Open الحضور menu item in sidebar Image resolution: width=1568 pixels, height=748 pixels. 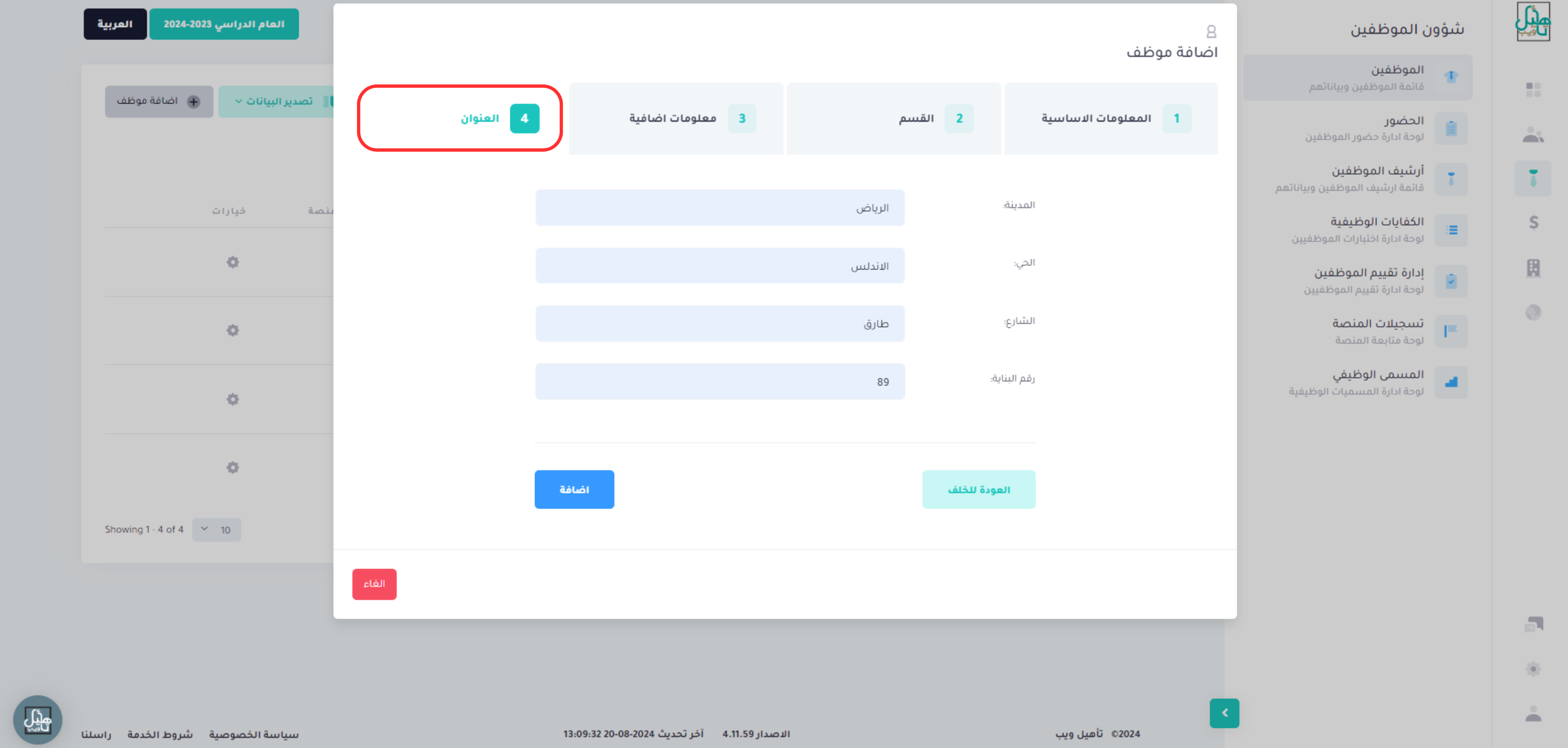click(1358, 128)
